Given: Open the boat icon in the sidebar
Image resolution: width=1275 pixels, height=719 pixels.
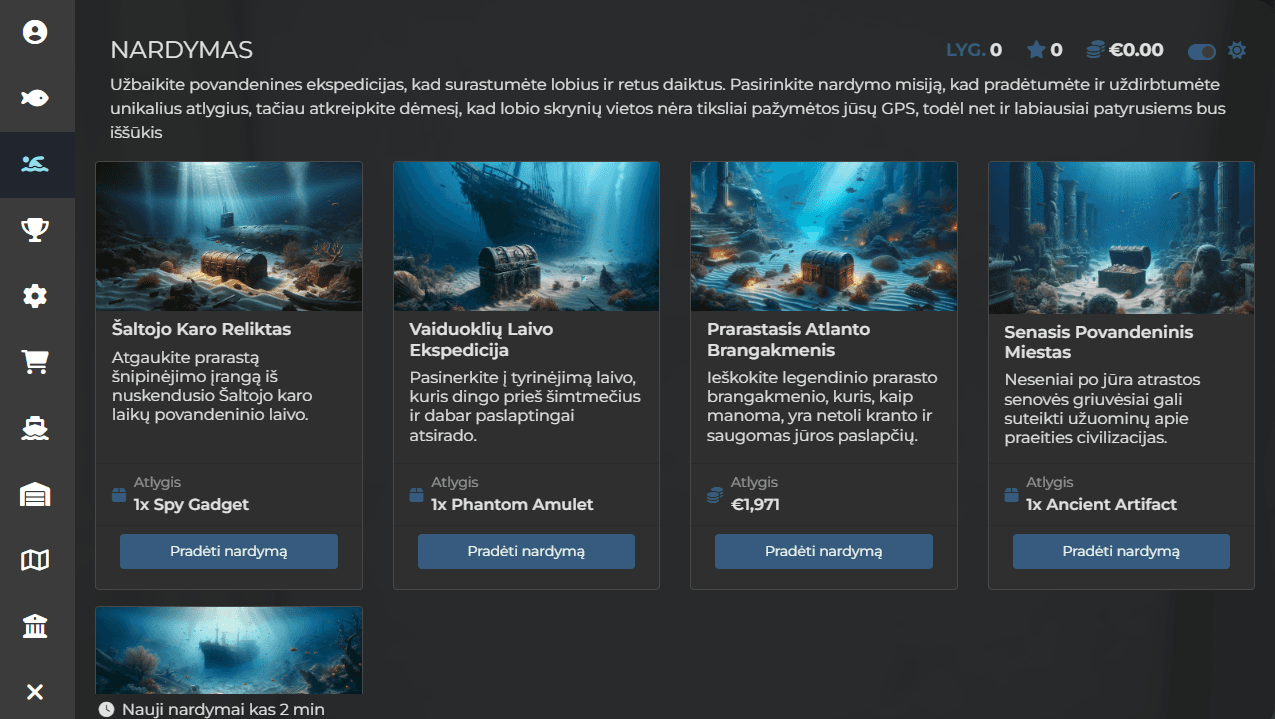Looking at the screenshot, I should [35, 428].
